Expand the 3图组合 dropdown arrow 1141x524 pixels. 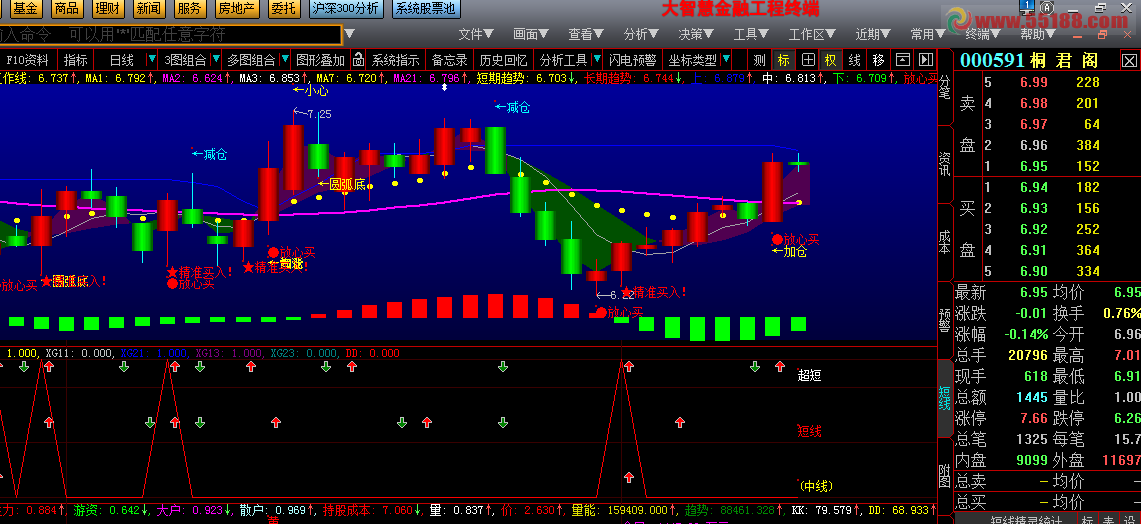pos(216,60)
